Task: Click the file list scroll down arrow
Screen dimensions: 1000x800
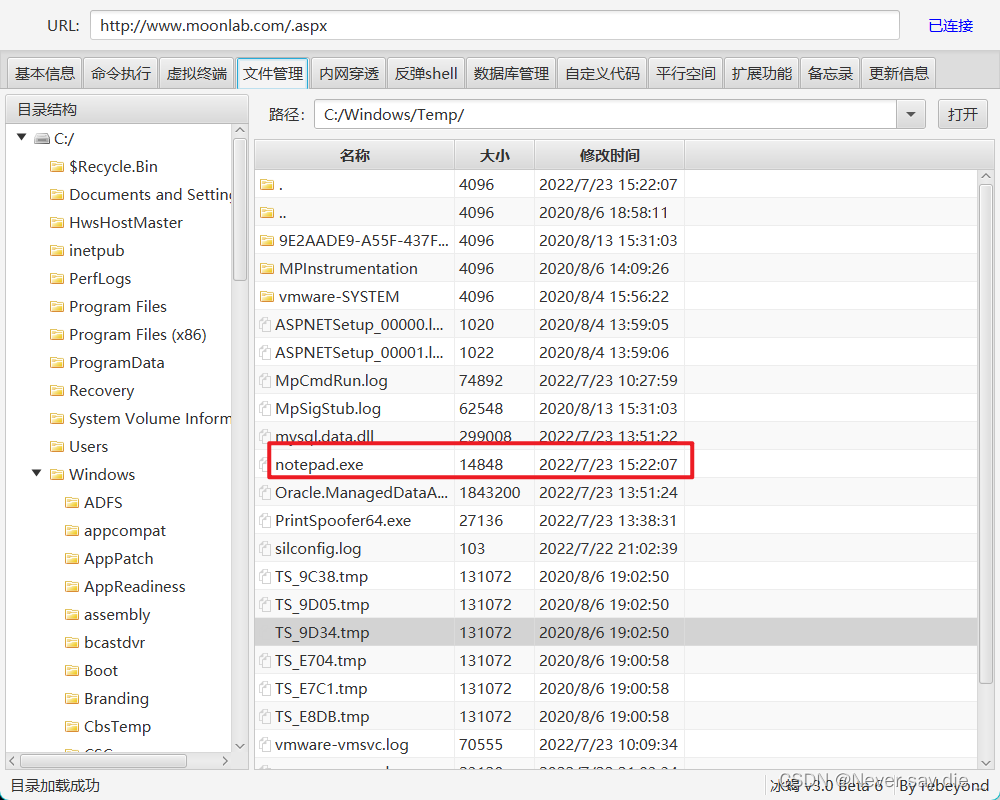Action: click(x=986, y=762)
